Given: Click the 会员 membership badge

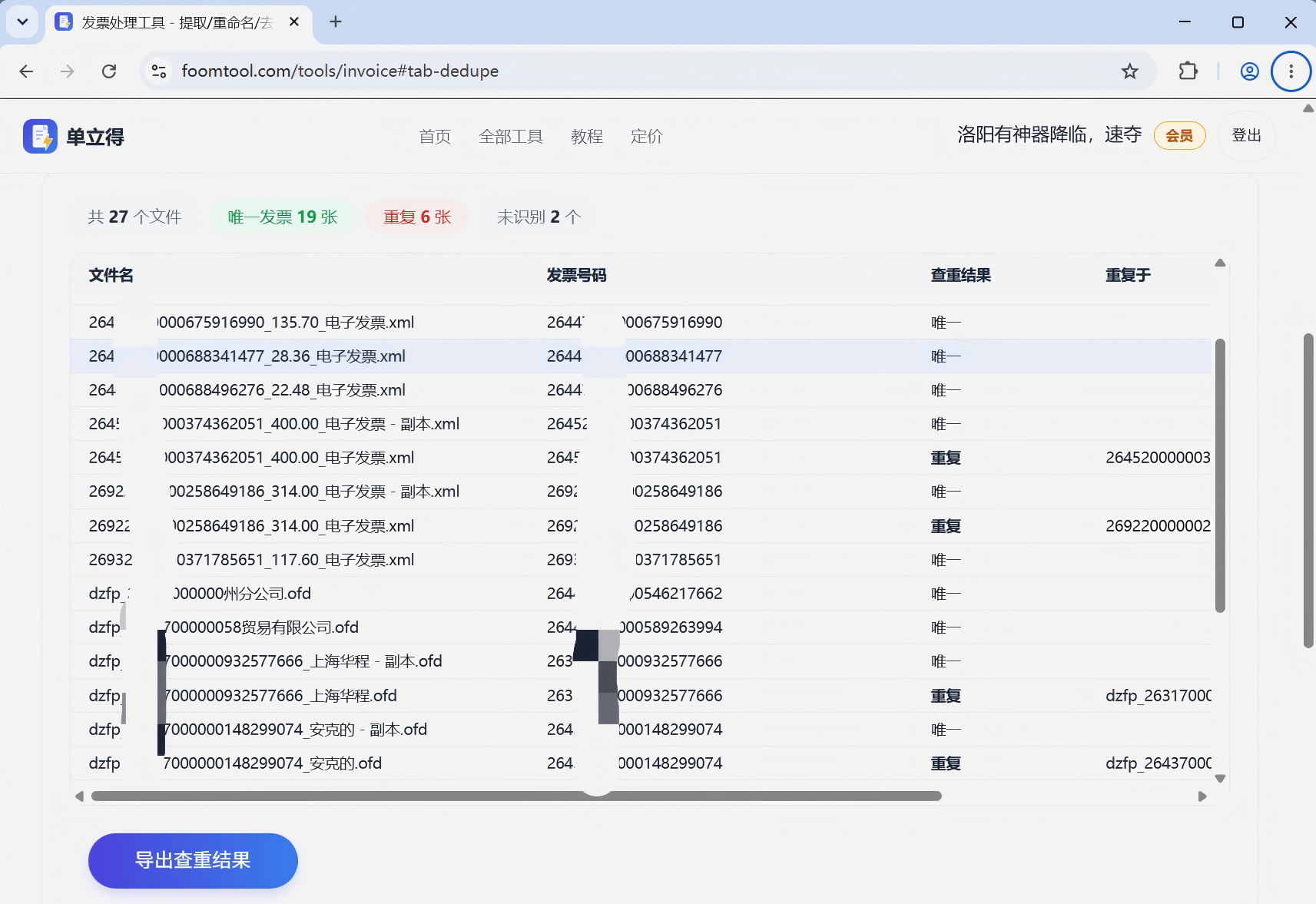Looking at the screenshot, I should click(1179, 136).
